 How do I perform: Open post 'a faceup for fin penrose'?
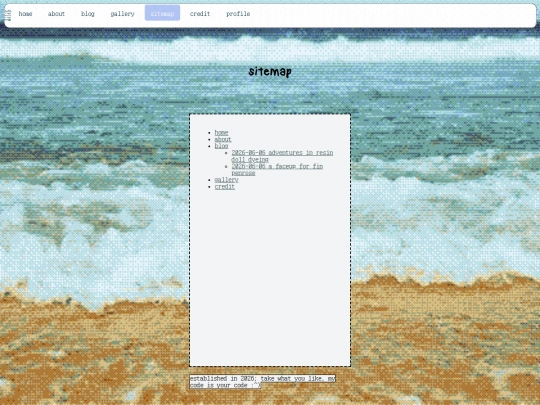click(x=277, y=169)
